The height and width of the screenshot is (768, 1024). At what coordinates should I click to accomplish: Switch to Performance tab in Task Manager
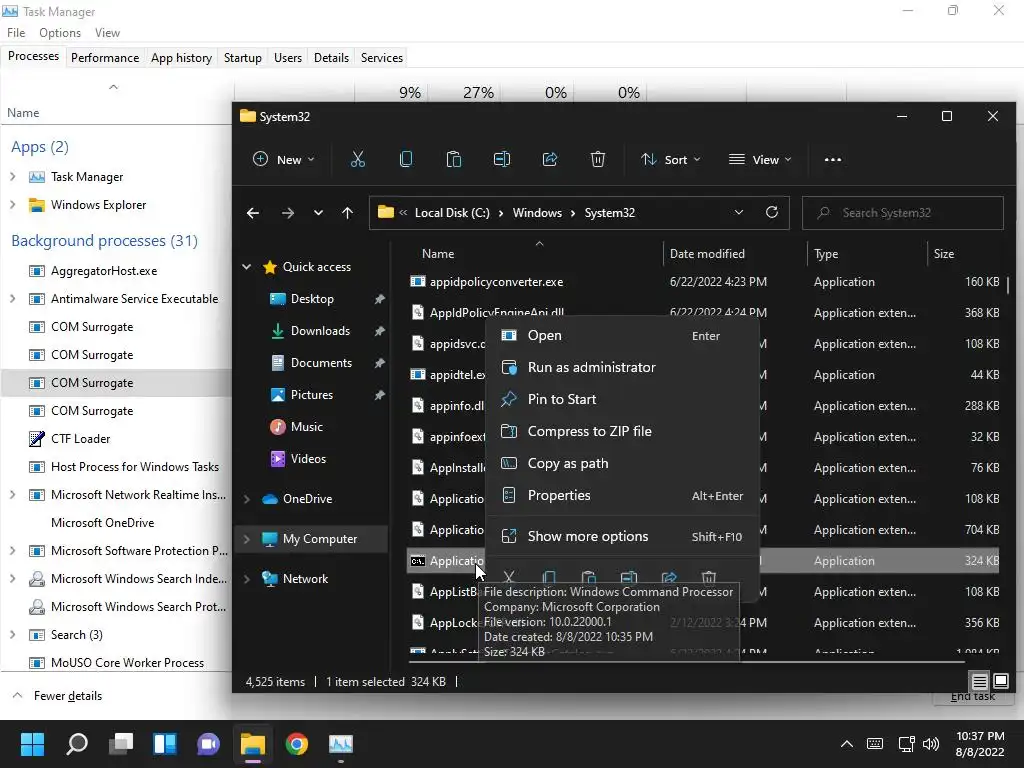104,57
